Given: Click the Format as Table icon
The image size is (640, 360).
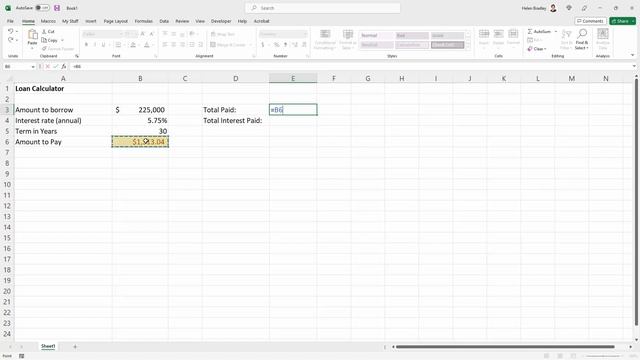Looking at the screenshot, I should [x=348, y=34].
